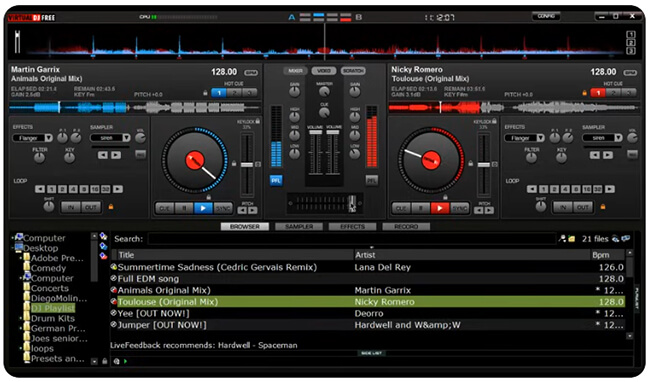This screenshot has height=382, width=650.
Task: Nudge right deck pitch up arrow
Action: coord(489,210)
